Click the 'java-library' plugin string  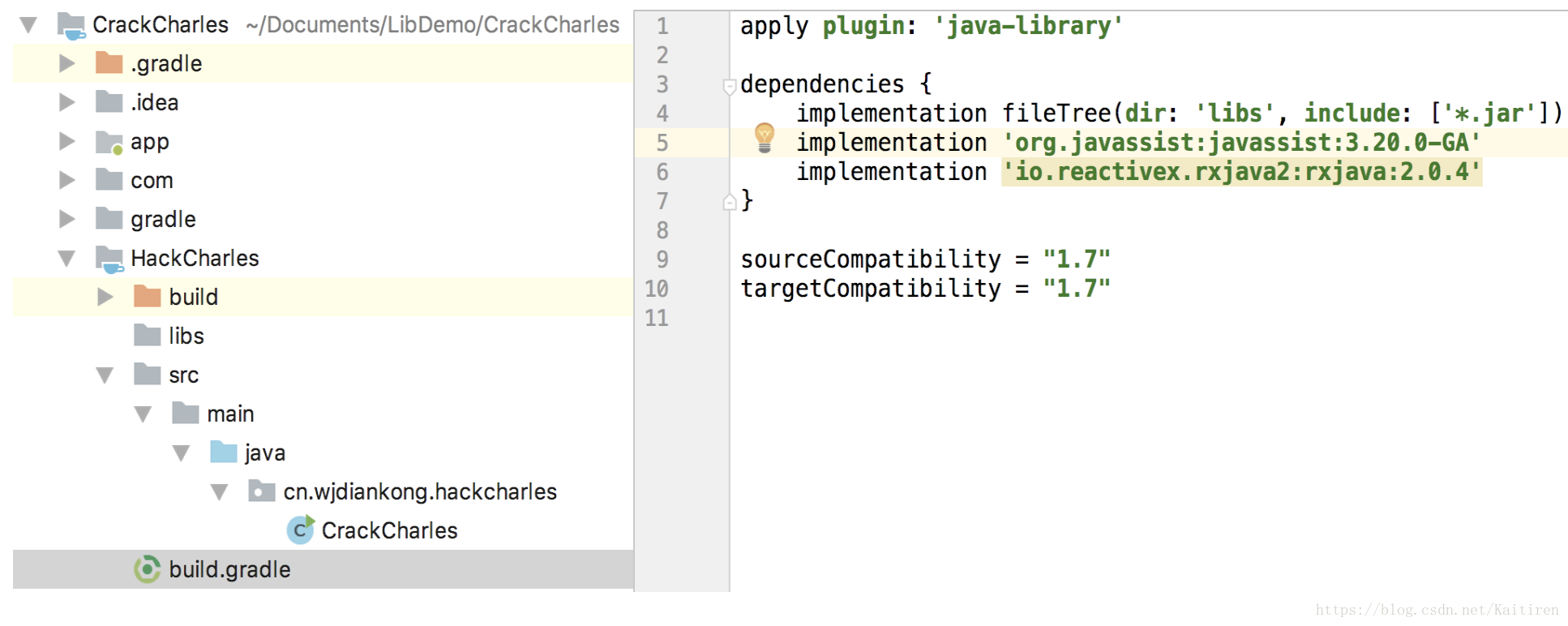(1028, 26)
